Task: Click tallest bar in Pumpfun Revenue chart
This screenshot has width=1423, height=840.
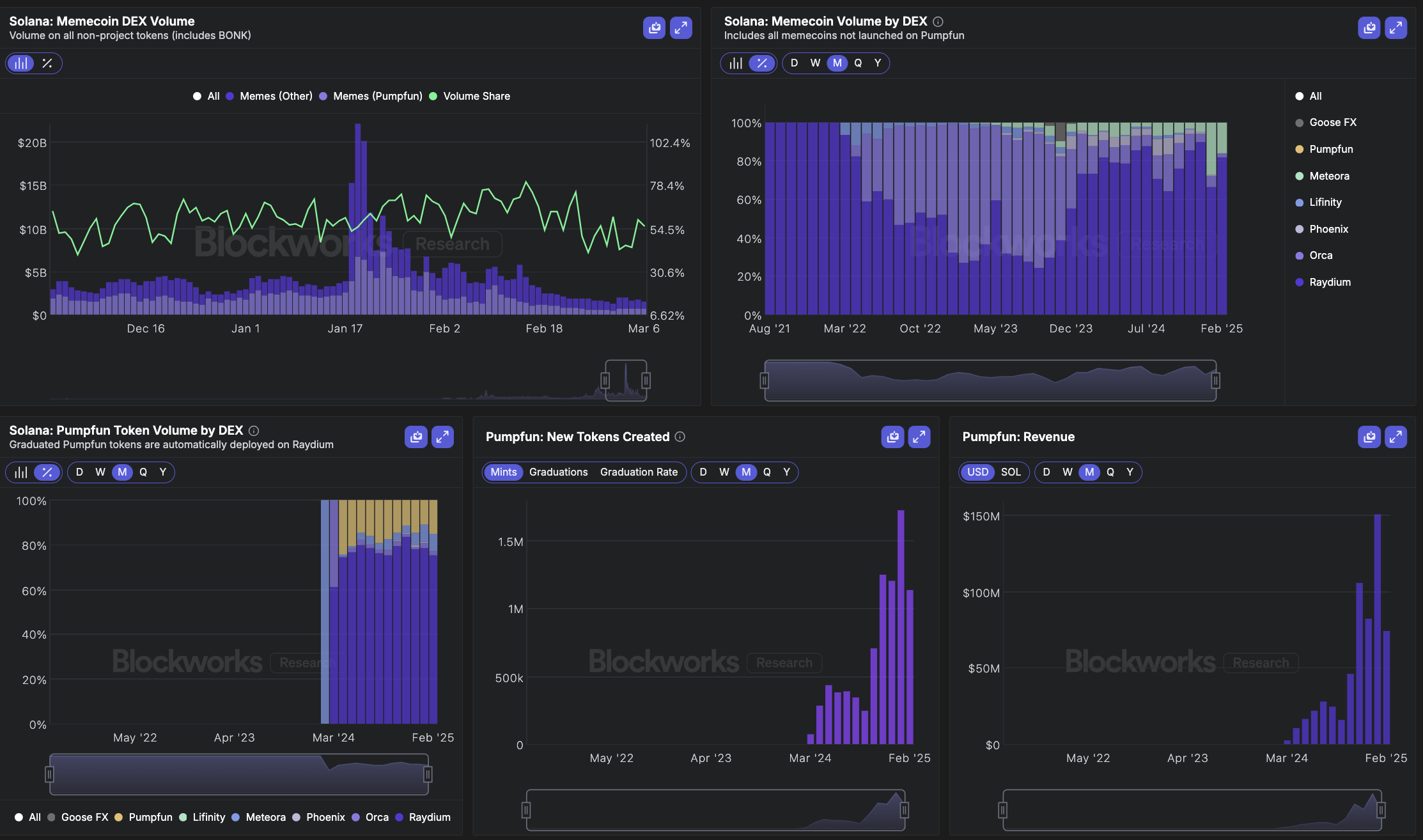Action: pyautogui.click(x=1377, y=630)
